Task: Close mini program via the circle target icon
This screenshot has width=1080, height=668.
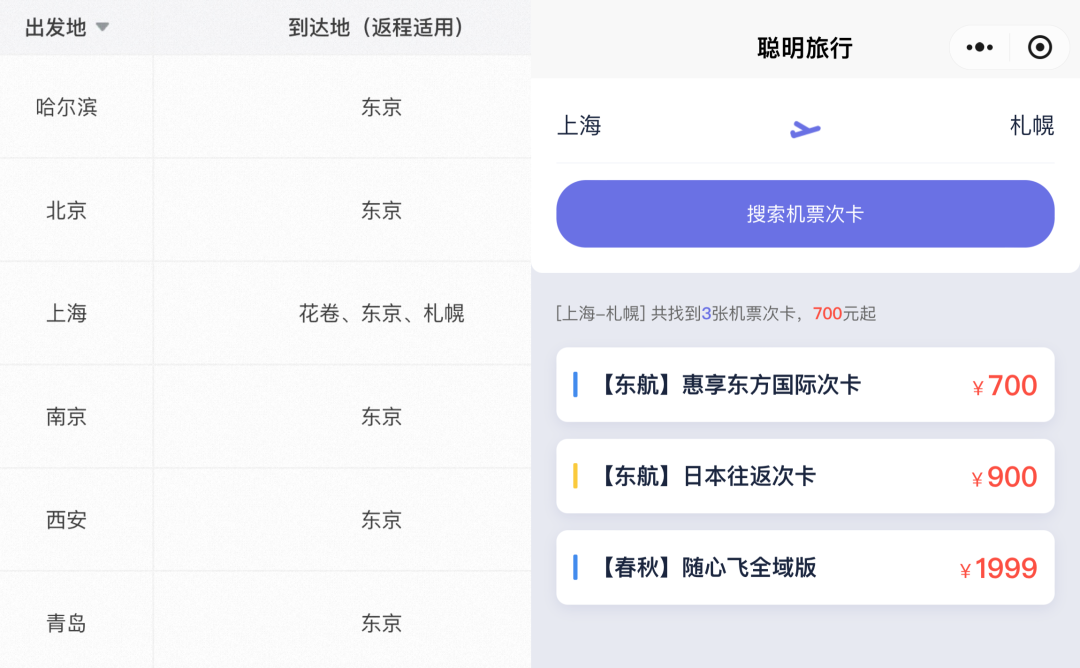Action: point(1040,47)
